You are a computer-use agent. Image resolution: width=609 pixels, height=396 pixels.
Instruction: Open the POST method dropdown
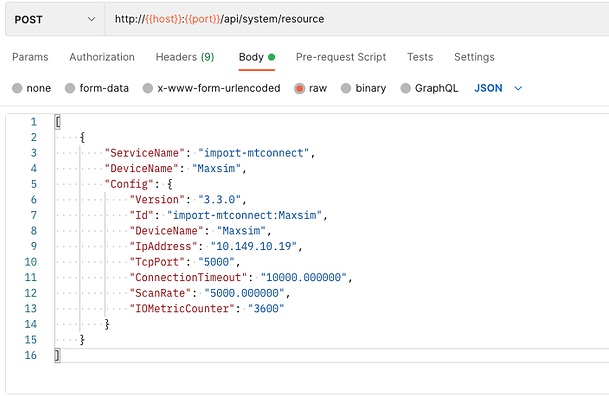tap(55, 19)
